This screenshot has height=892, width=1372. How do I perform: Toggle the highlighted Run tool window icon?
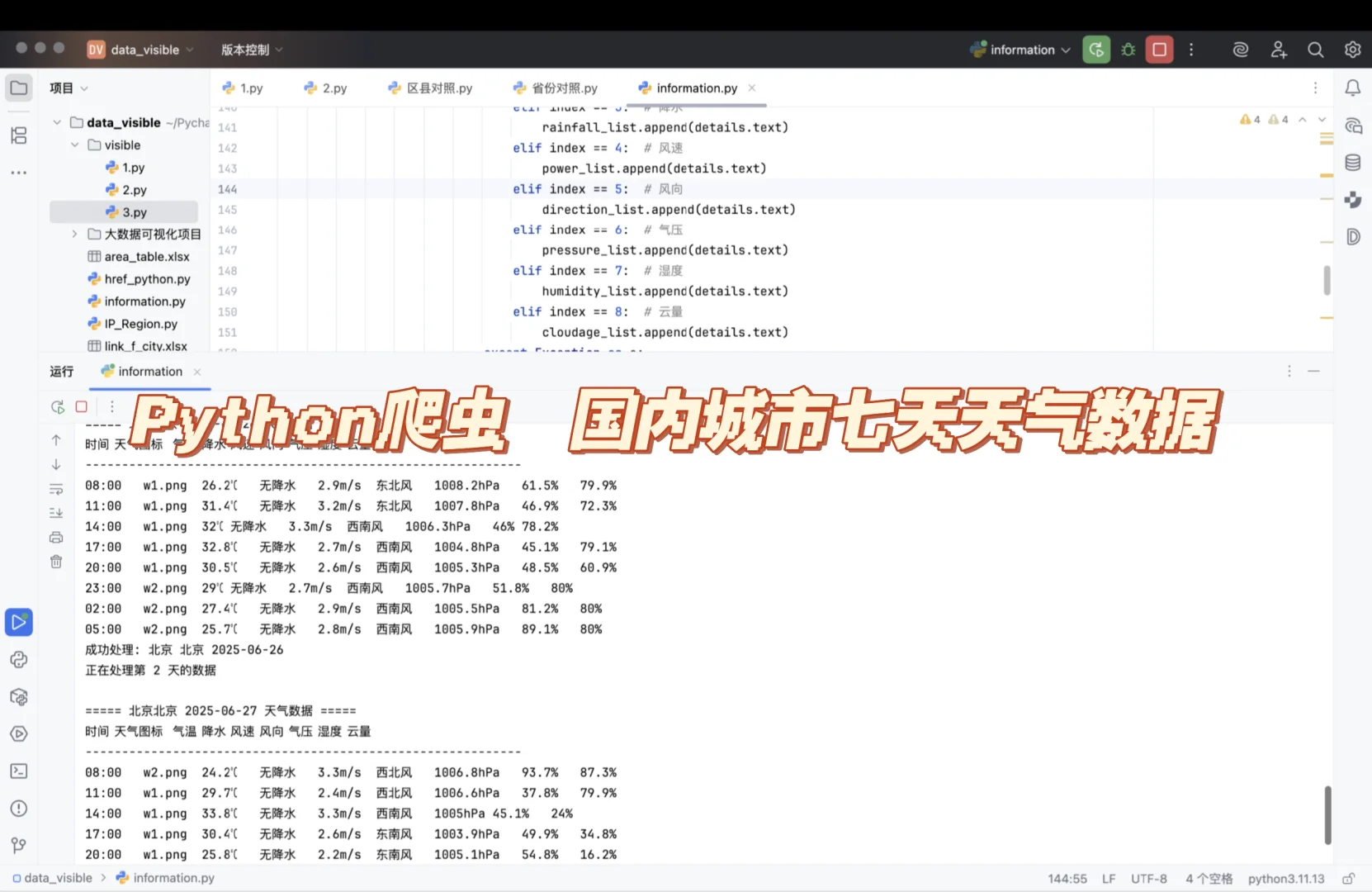tap(19, 622)
